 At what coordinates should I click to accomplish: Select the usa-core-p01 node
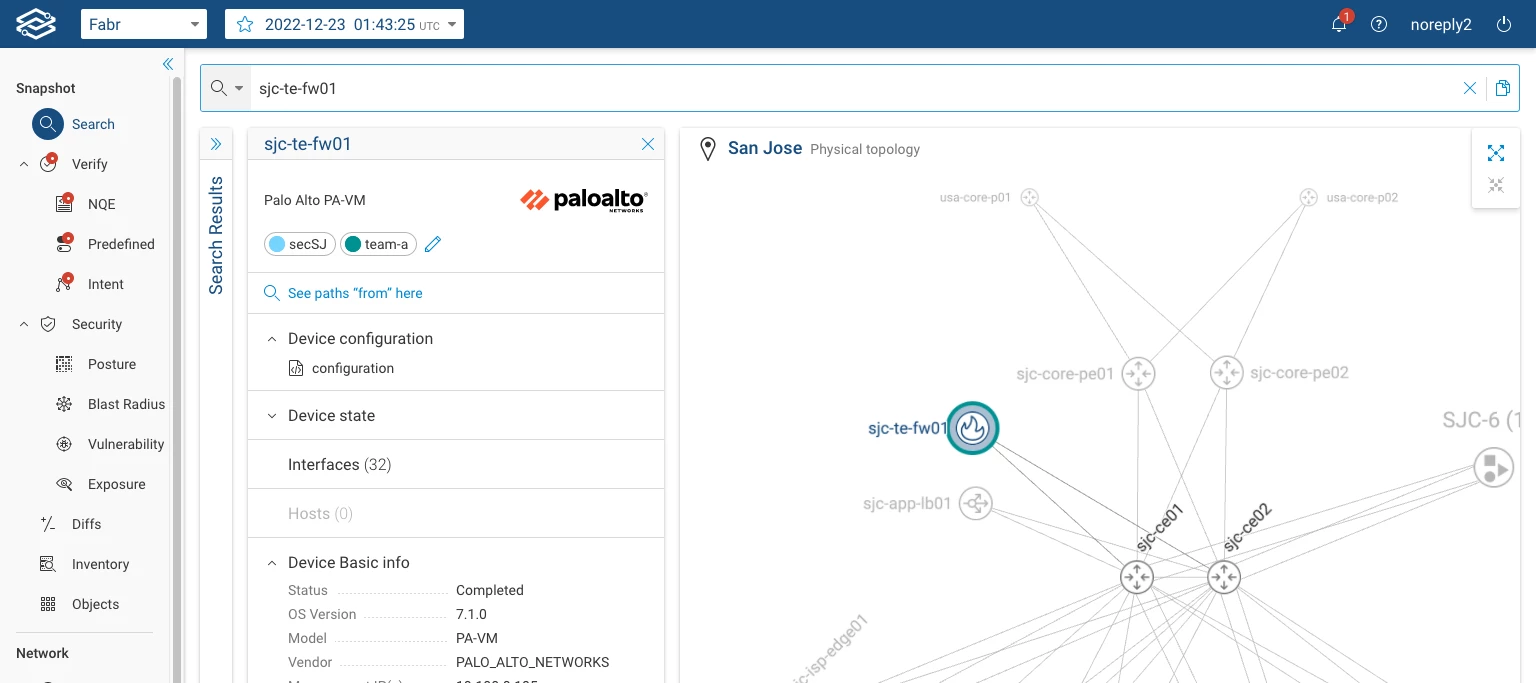click(x=1029, y=198)
